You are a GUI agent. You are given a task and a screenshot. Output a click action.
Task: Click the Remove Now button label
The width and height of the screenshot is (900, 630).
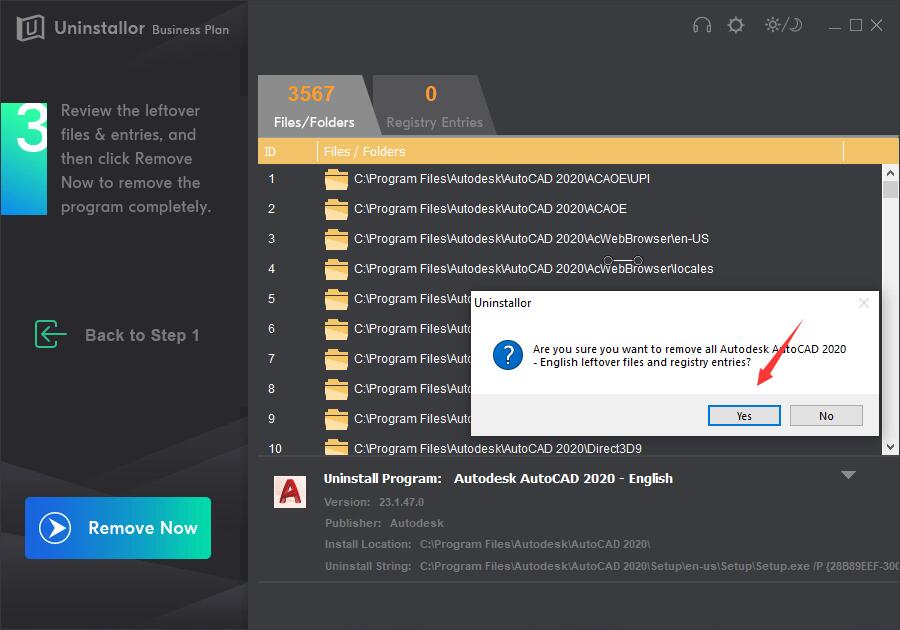coord(143,528)
